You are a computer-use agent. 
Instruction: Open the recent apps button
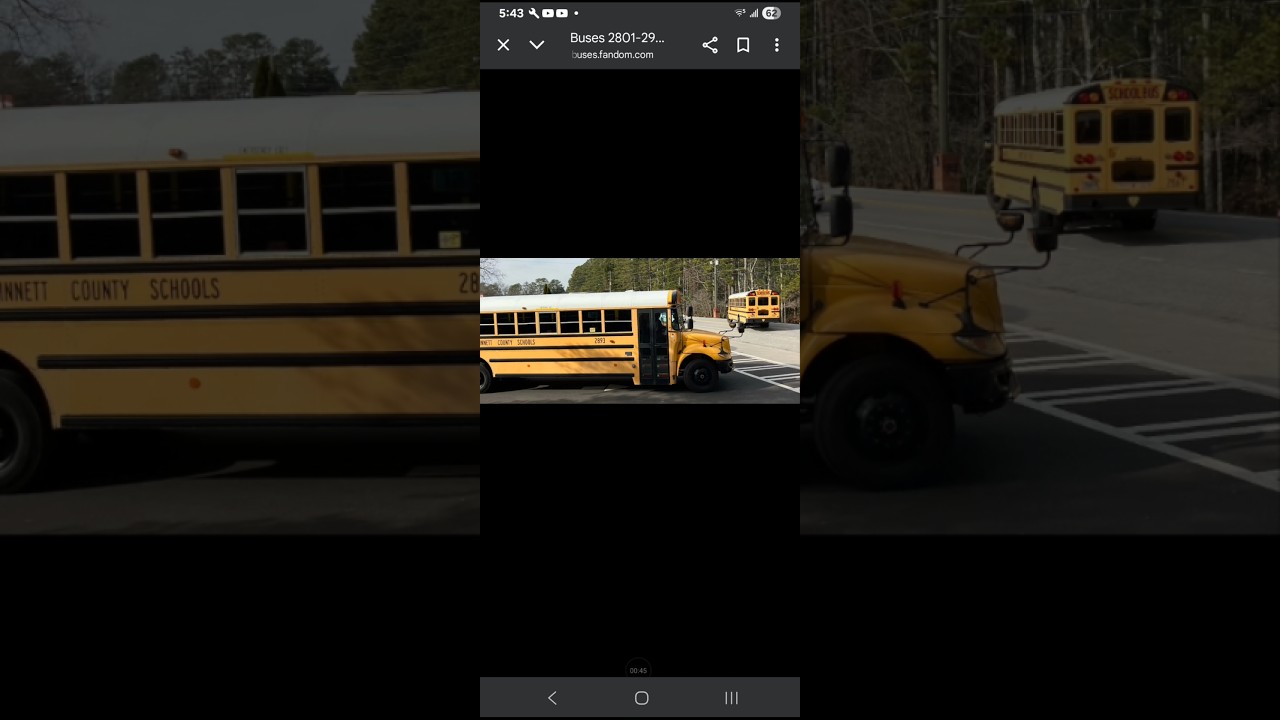[x=731, y=698]
